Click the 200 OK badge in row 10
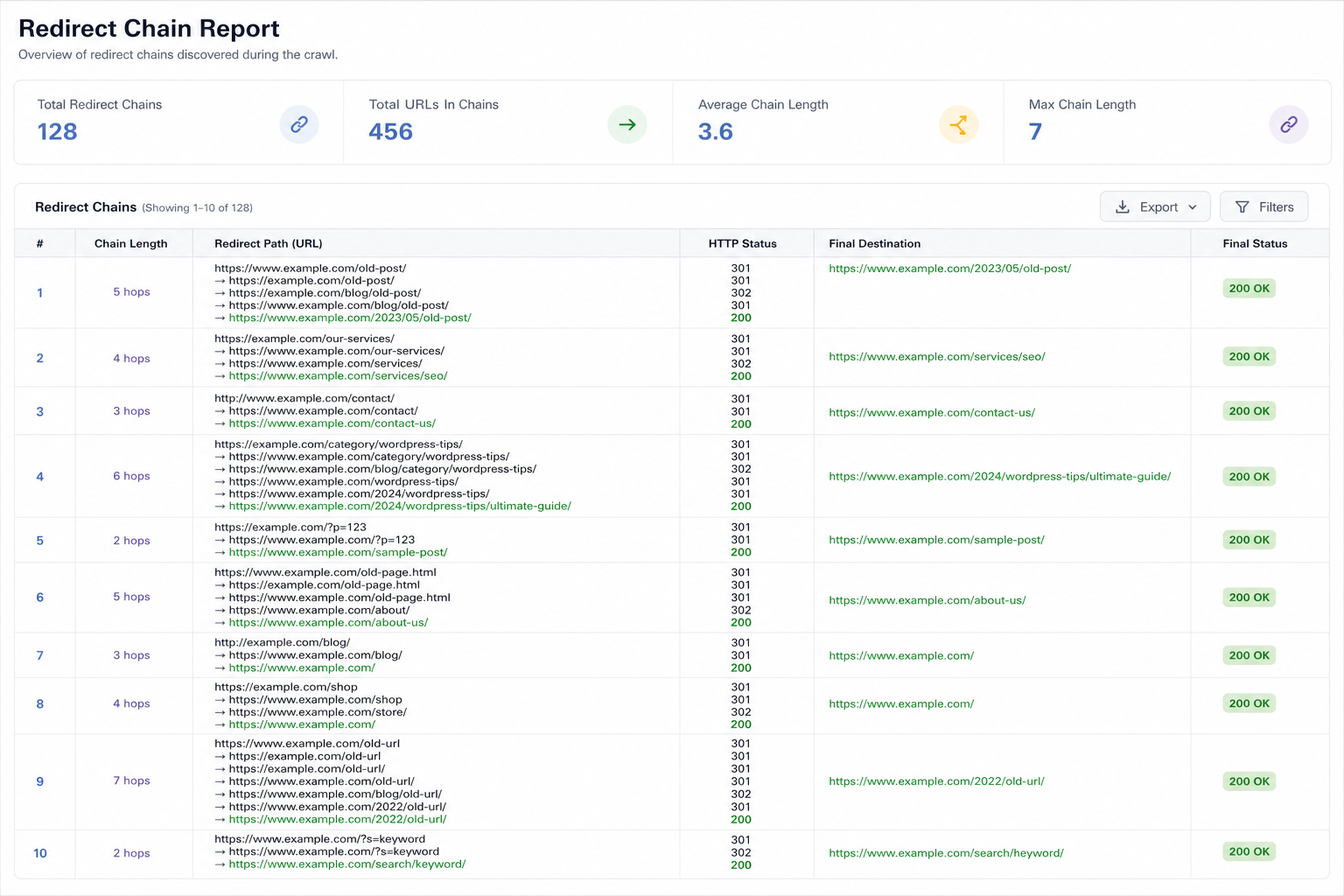The height and width of the screenshot is (896, 1344). point(1249,851)
